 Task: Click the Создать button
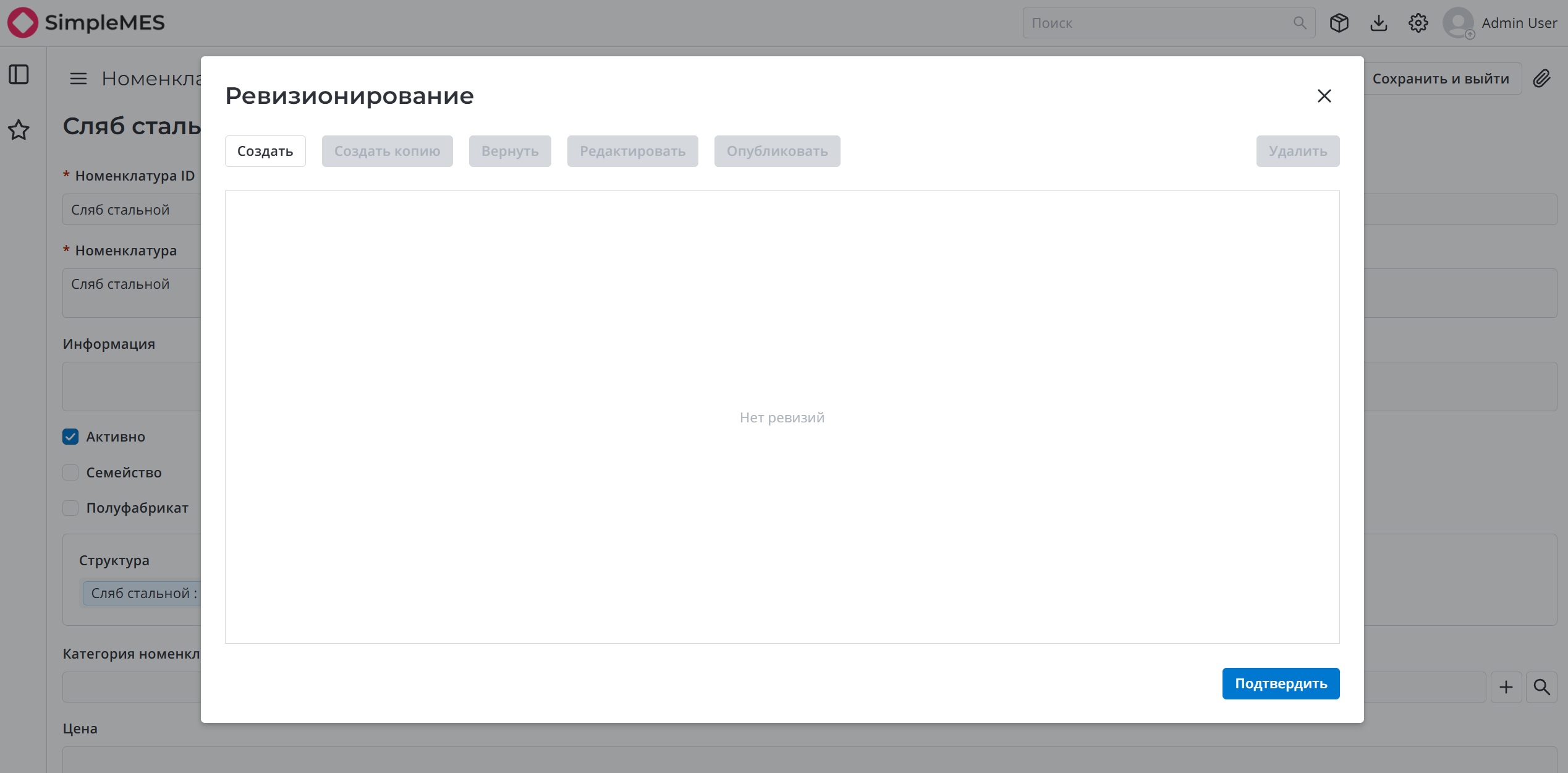pyautogui.click(x=265, y=151)
